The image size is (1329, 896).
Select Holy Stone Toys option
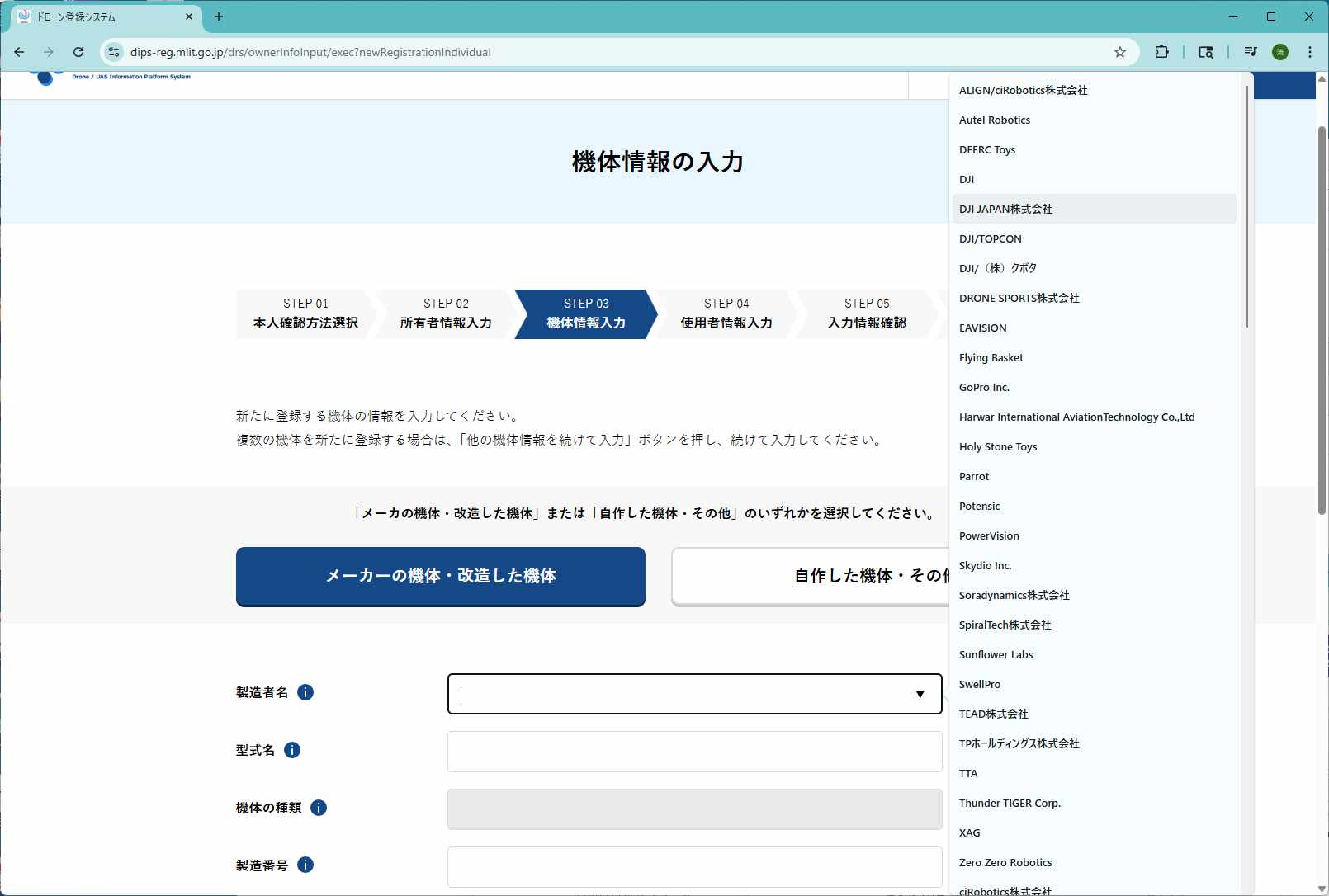(x=1095, y=446)
